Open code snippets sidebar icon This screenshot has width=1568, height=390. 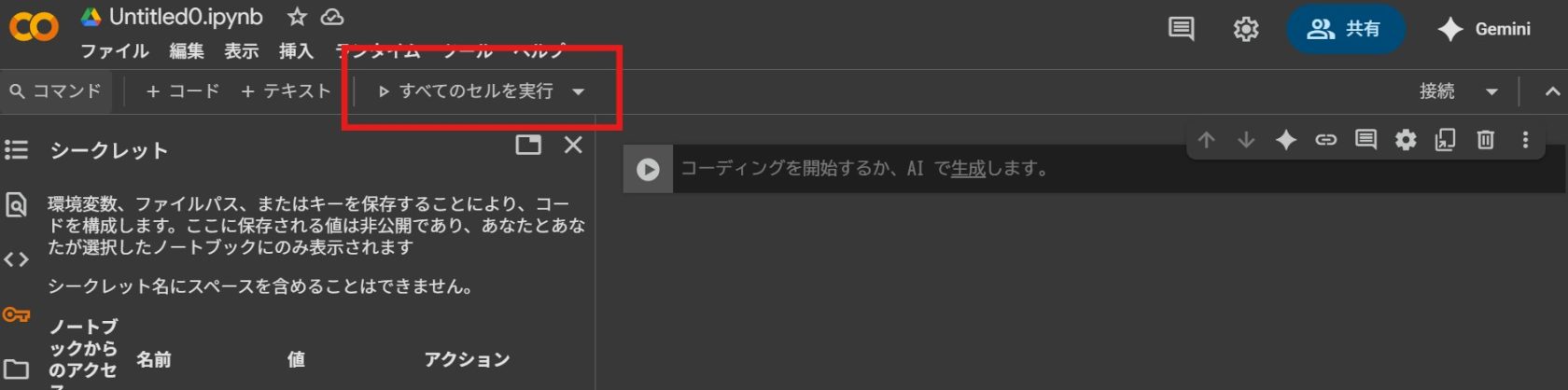pos(16,259)
